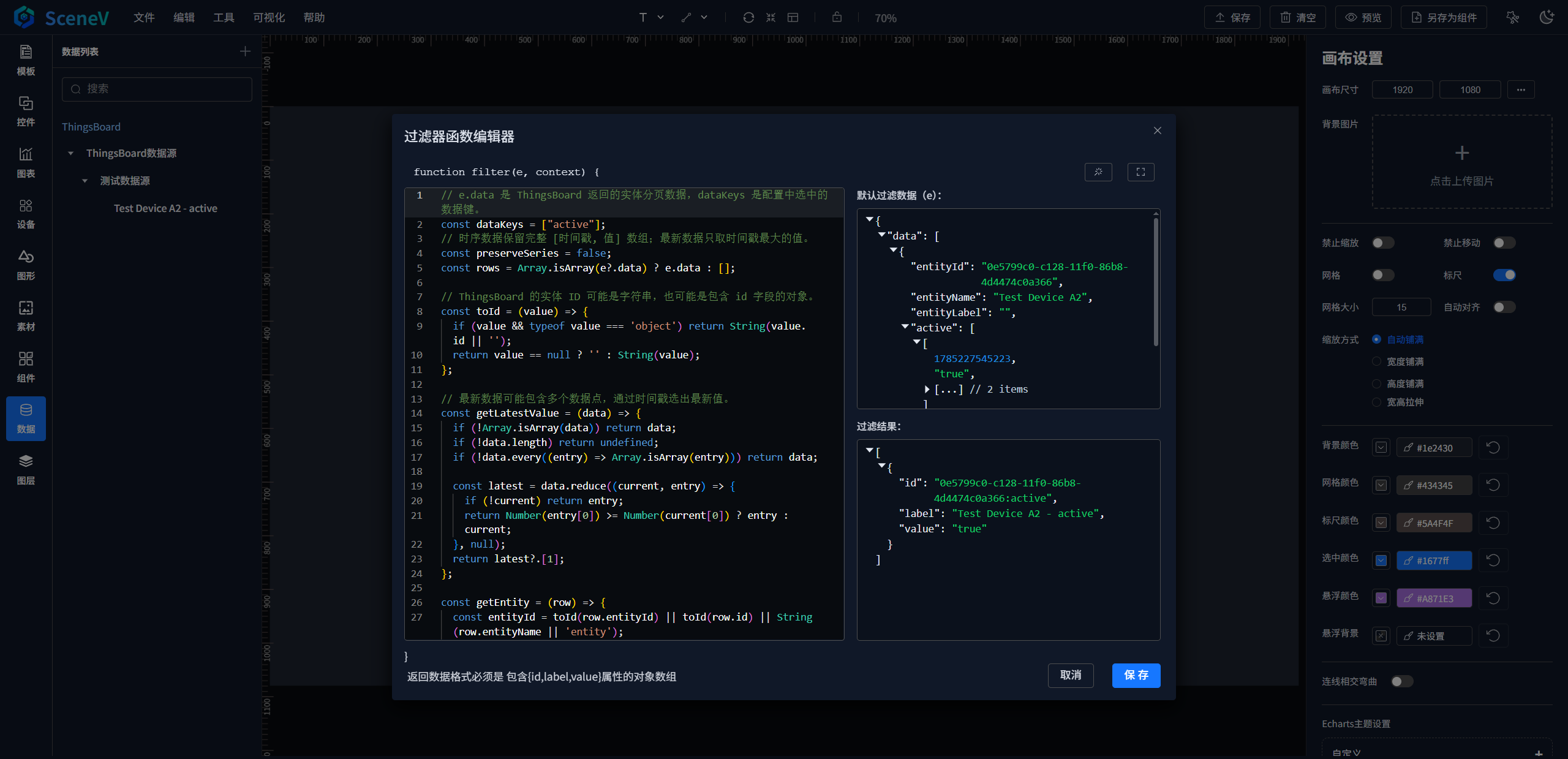Image resolution: width=1568 pixels, height=759 pixels.
Task: Open the 可视化 menu
Action: 269,17
